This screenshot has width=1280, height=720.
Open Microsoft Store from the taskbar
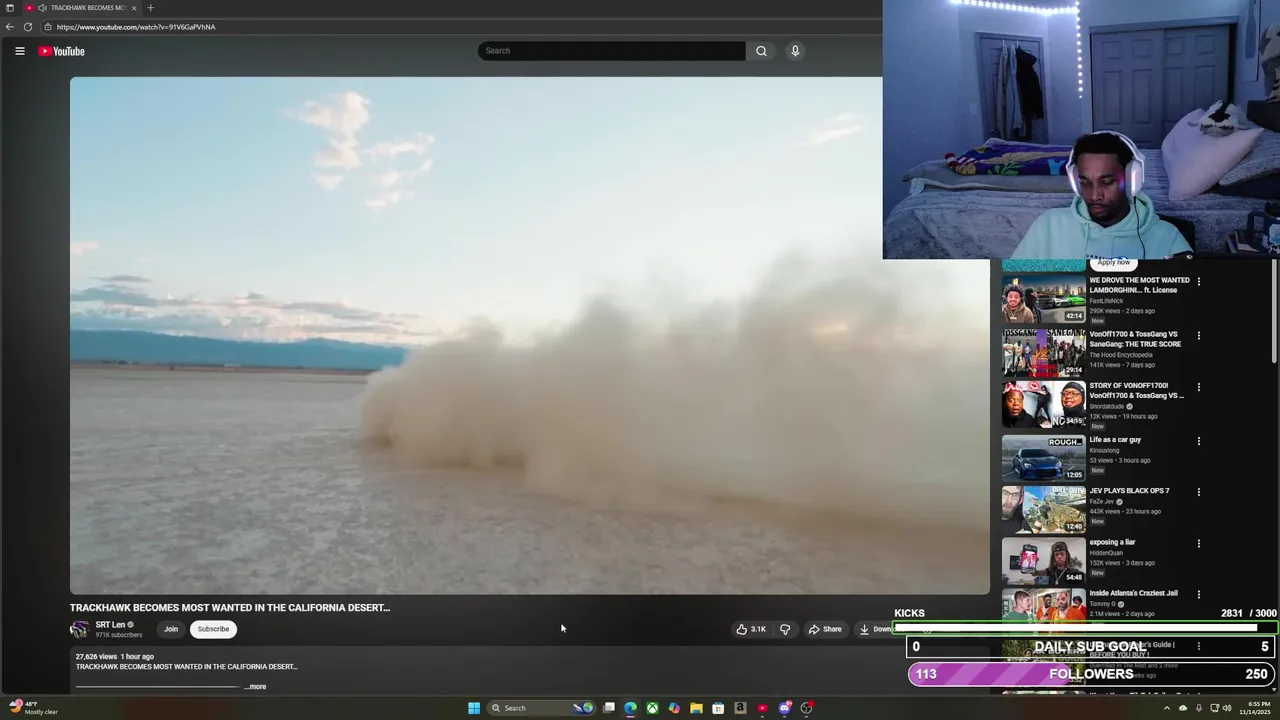tap(718, 708)
